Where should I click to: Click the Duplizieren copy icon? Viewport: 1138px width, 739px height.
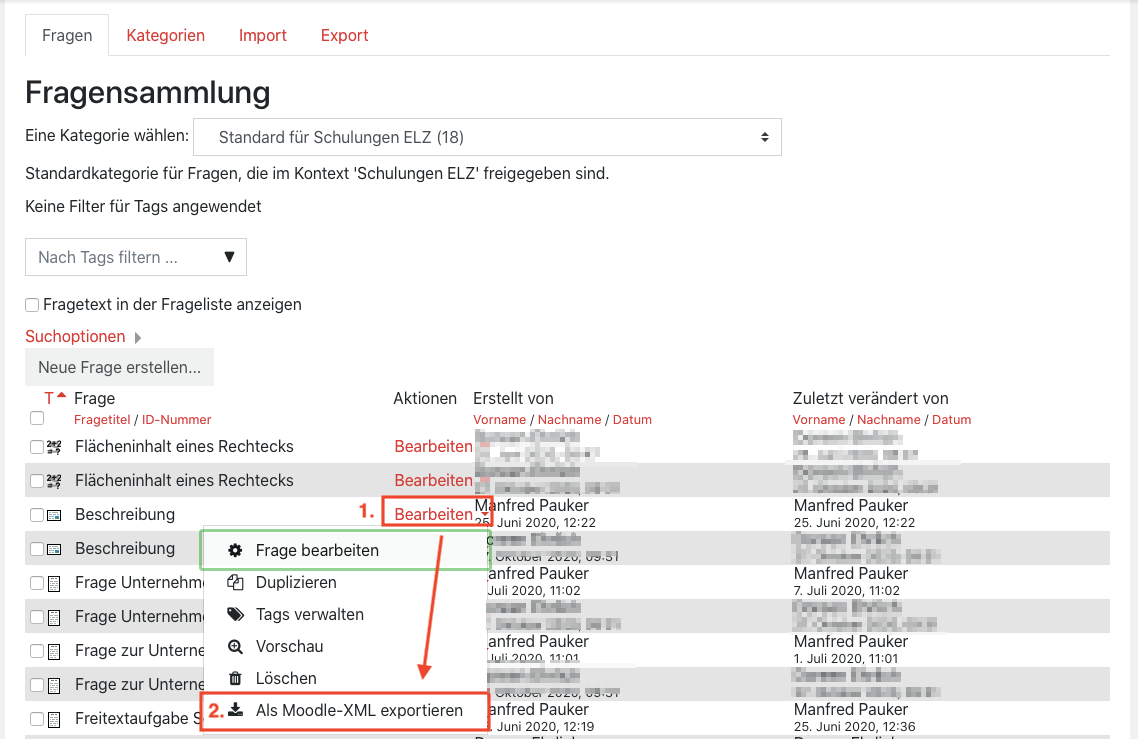coord(235,583)
